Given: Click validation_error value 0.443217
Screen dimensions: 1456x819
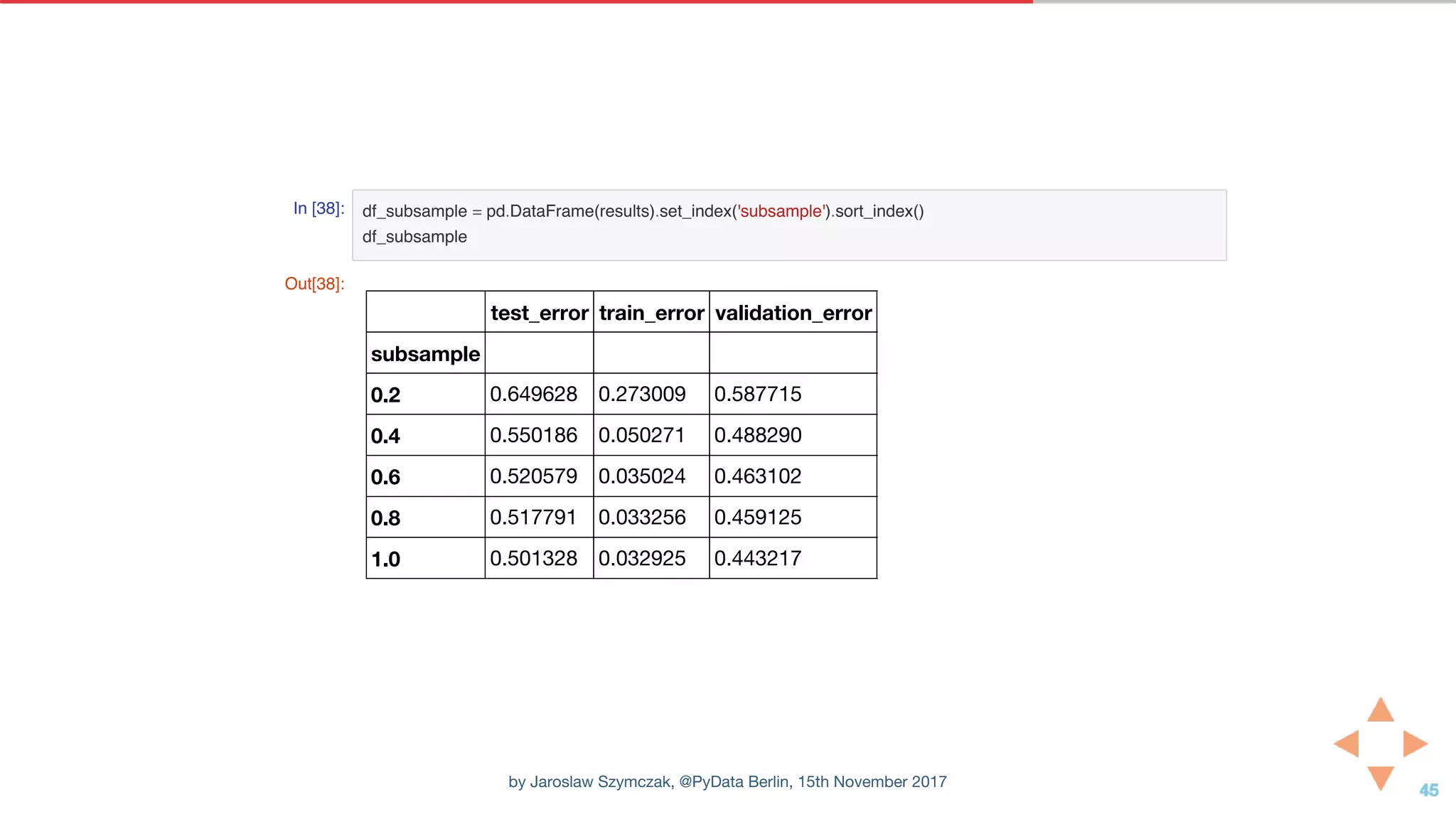Looking at the screenshot, I should point(758,559).
